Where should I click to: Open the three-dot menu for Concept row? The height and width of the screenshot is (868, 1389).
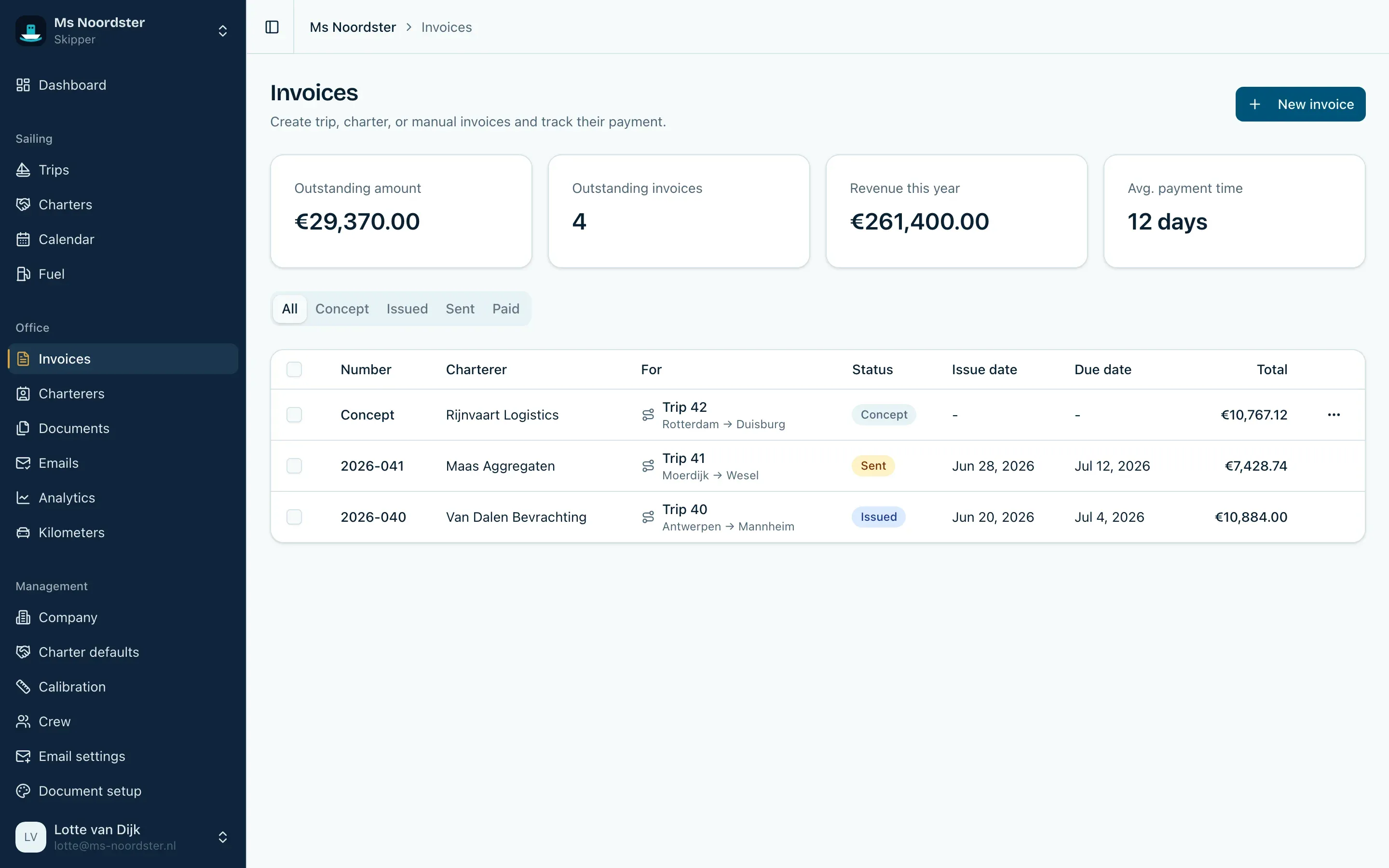pyautogui.click(x=1334, y=415)
